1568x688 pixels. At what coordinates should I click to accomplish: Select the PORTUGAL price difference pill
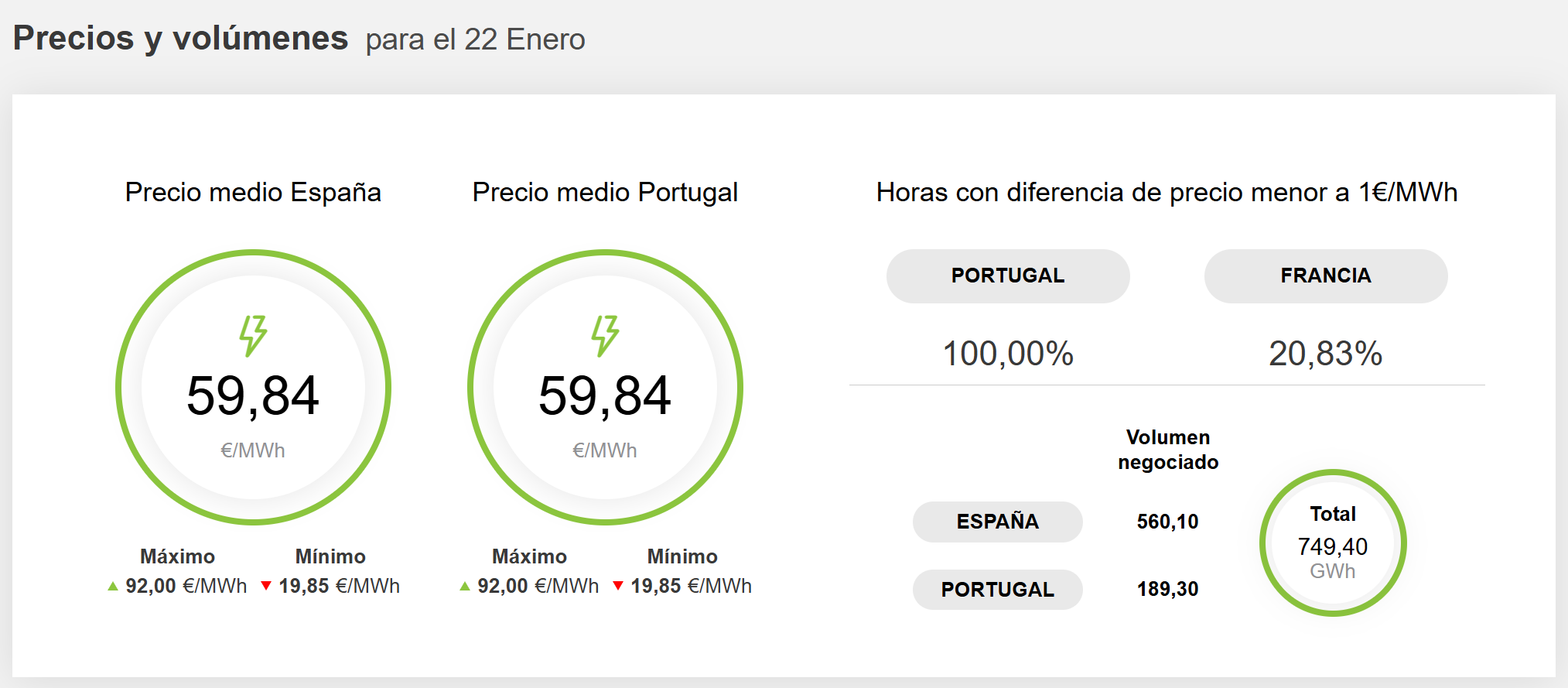coord(1007,276)
